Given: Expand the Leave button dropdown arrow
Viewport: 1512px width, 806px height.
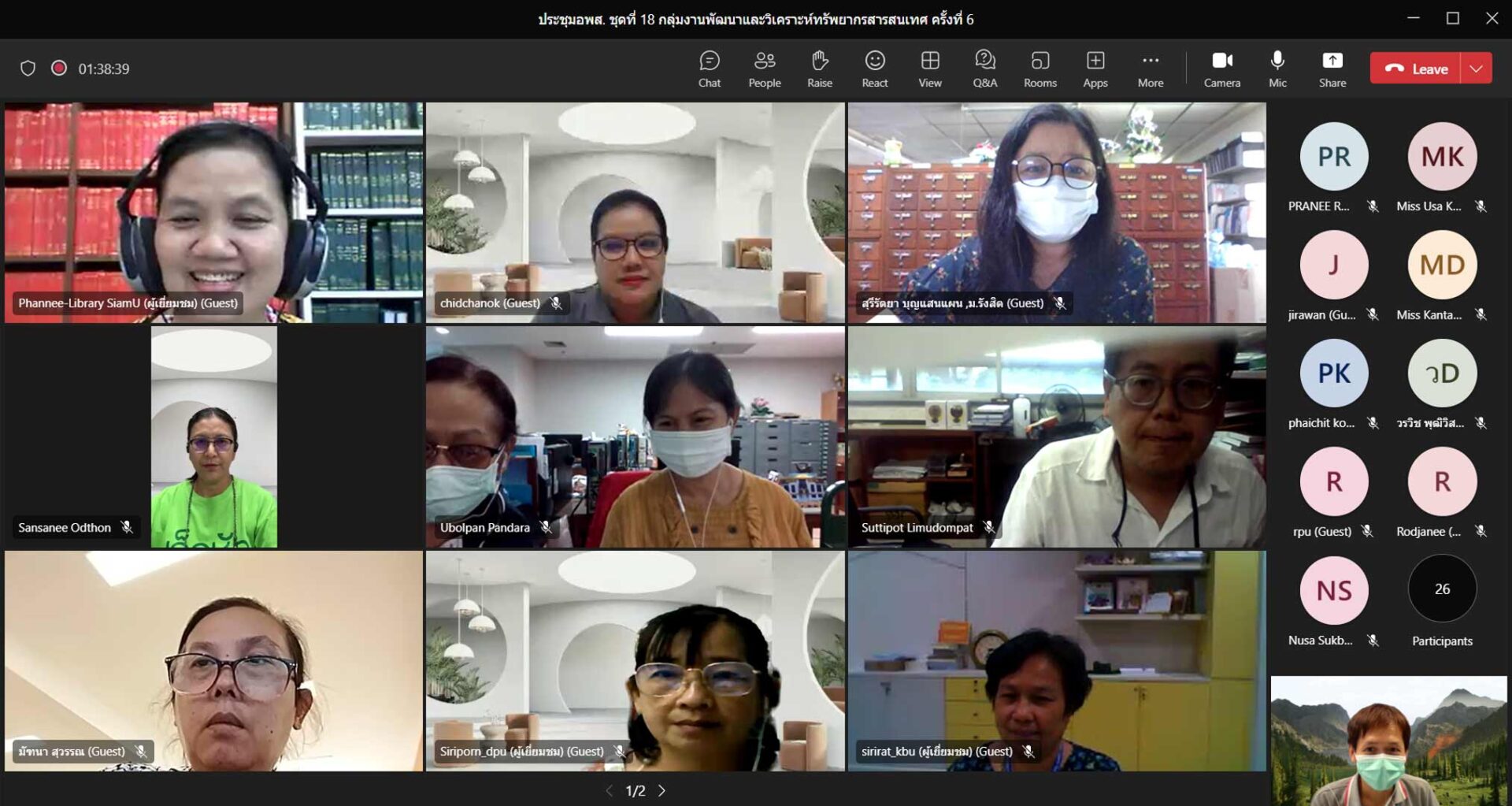Looking at the screenshot, I should tap(1477, 69).
